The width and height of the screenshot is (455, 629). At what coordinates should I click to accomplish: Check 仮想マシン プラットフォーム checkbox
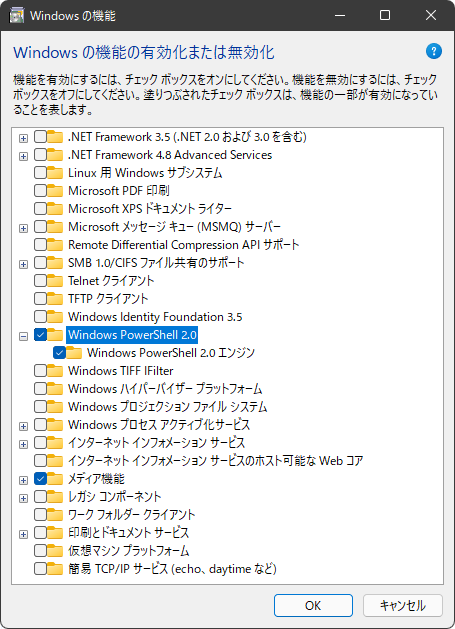coord(40,551)
